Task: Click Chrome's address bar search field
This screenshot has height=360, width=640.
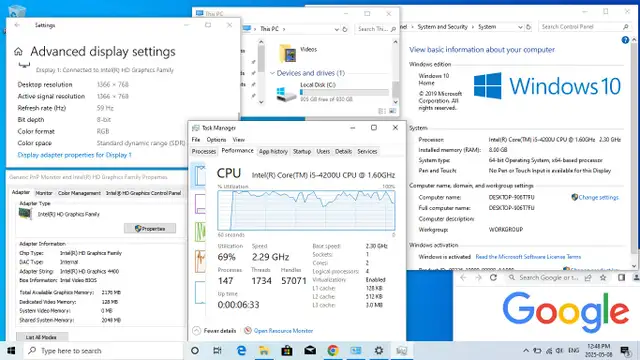Action: coord(548,278)
